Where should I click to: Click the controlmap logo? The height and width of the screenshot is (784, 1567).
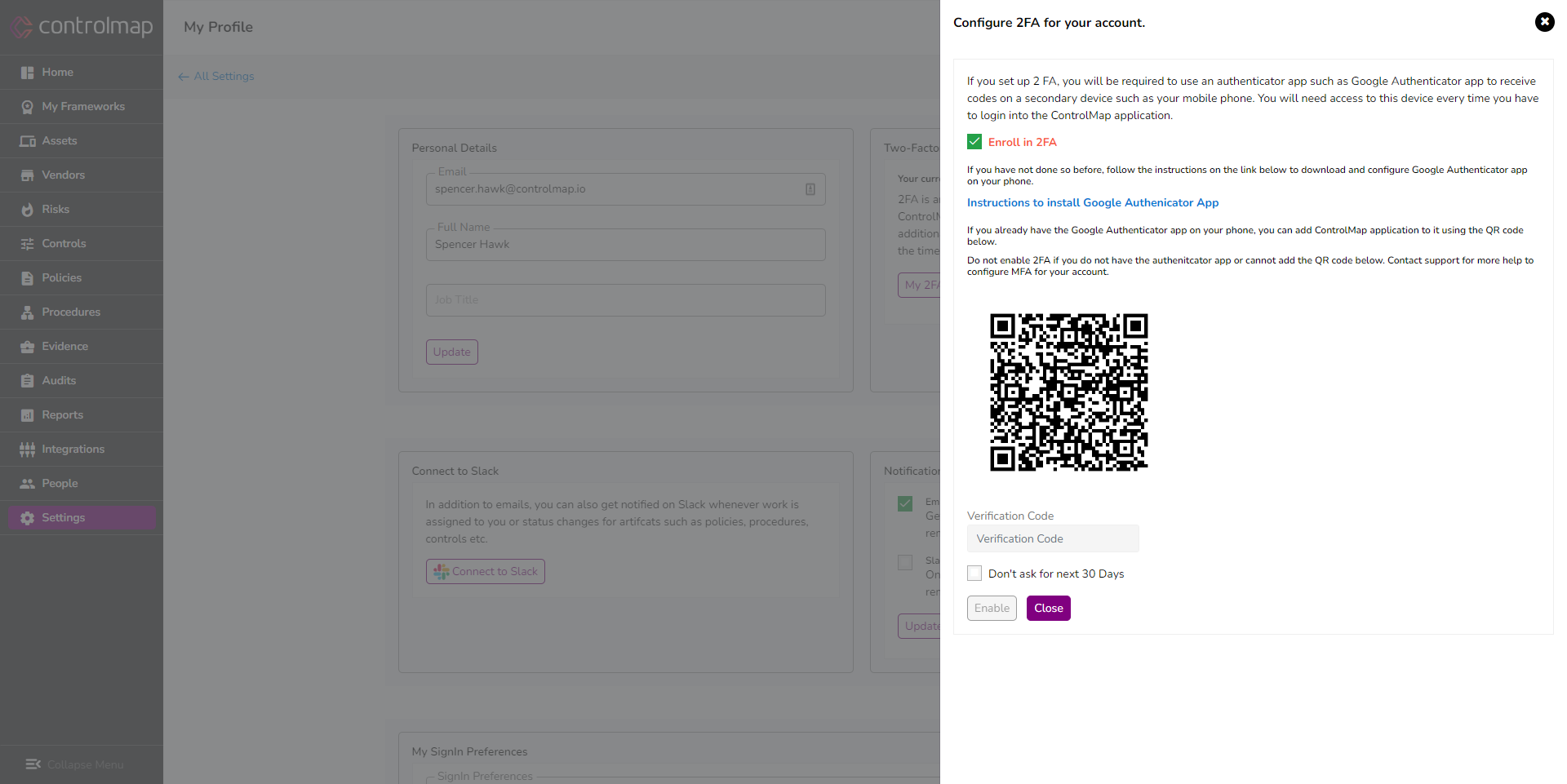click(x=81, y=26)
